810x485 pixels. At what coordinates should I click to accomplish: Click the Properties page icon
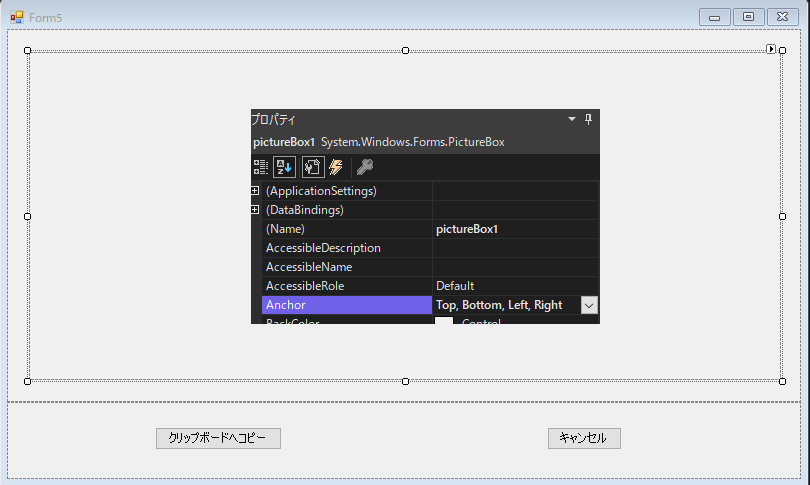tap(313, 167)
